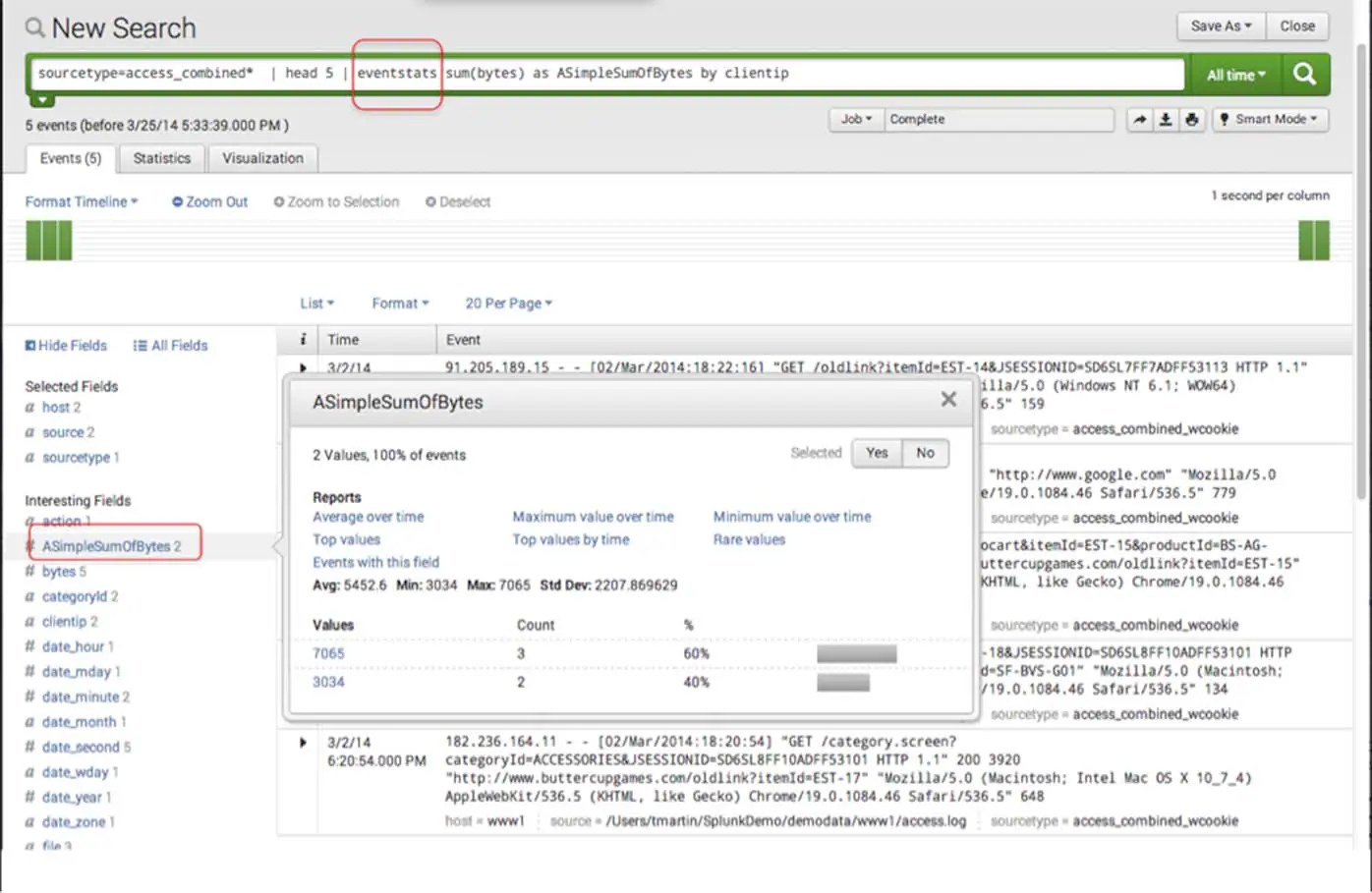Select No to unselect the ASimpleSumOfBytes field
1372x893 pixels.
924,453
